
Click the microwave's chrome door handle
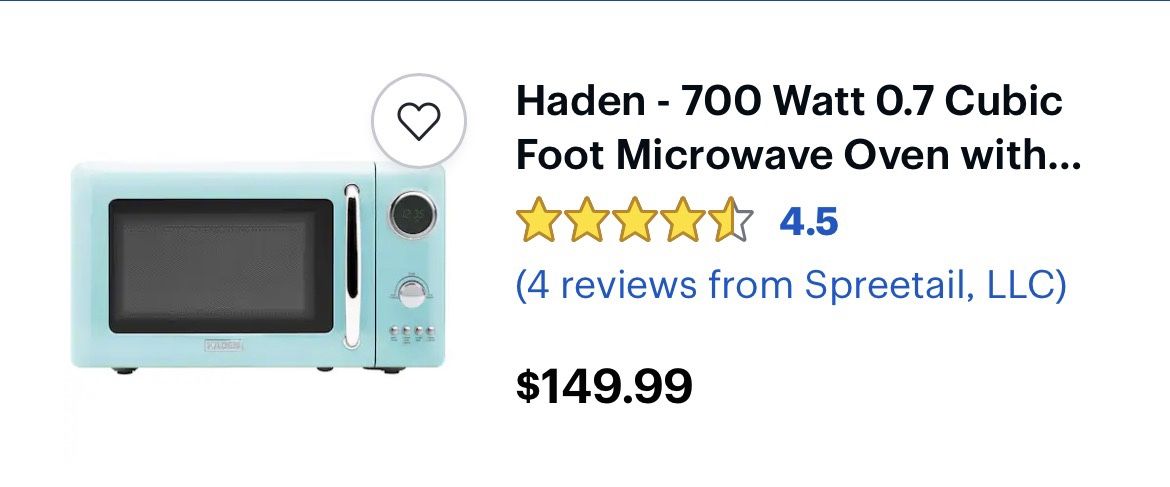pos(351,266)
